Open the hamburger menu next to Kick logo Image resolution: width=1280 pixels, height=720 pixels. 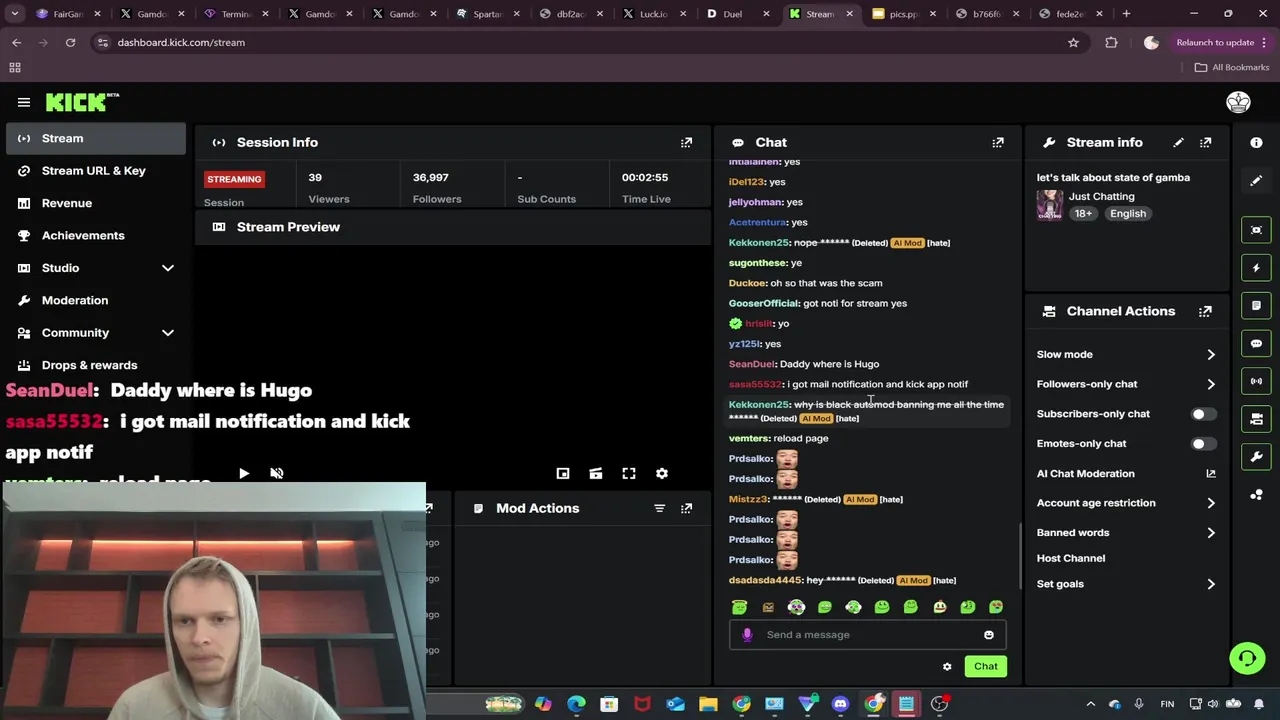tap(23, 102)
